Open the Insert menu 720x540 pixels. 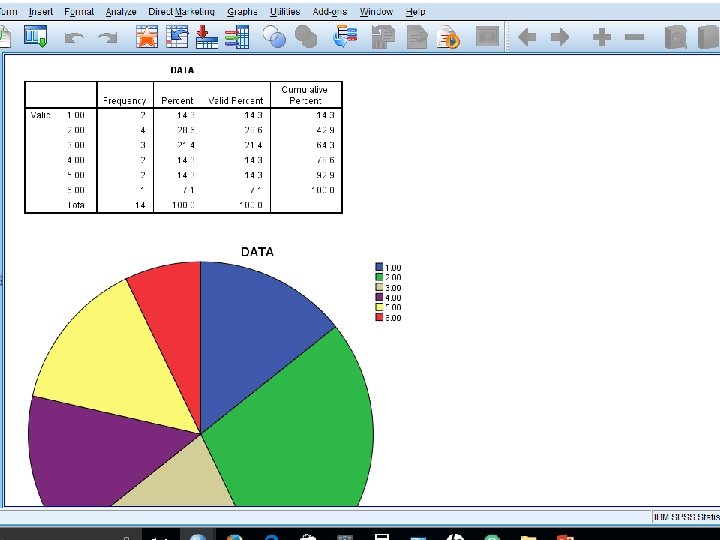click(41, 12)
